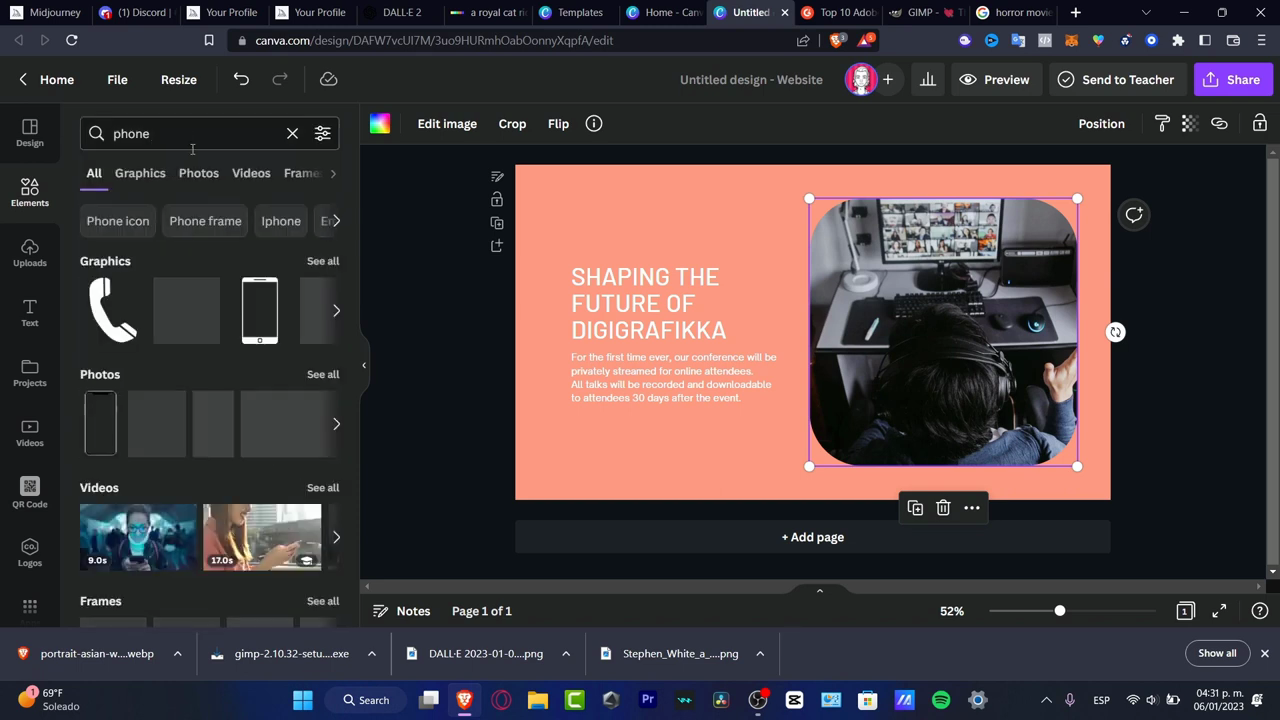Viewport: 1280px width, 720px height.
Task: Open the Resize menu
Action: point(179,79)
